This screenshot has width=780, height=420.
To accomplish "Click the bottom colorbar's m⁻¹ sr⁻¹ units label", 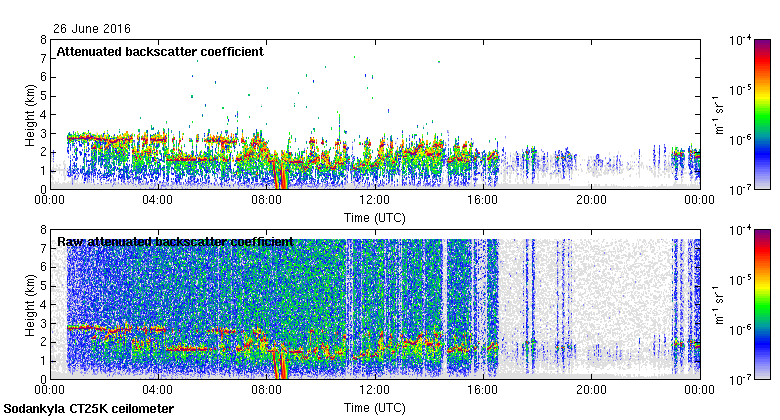I will click(719, 305).
